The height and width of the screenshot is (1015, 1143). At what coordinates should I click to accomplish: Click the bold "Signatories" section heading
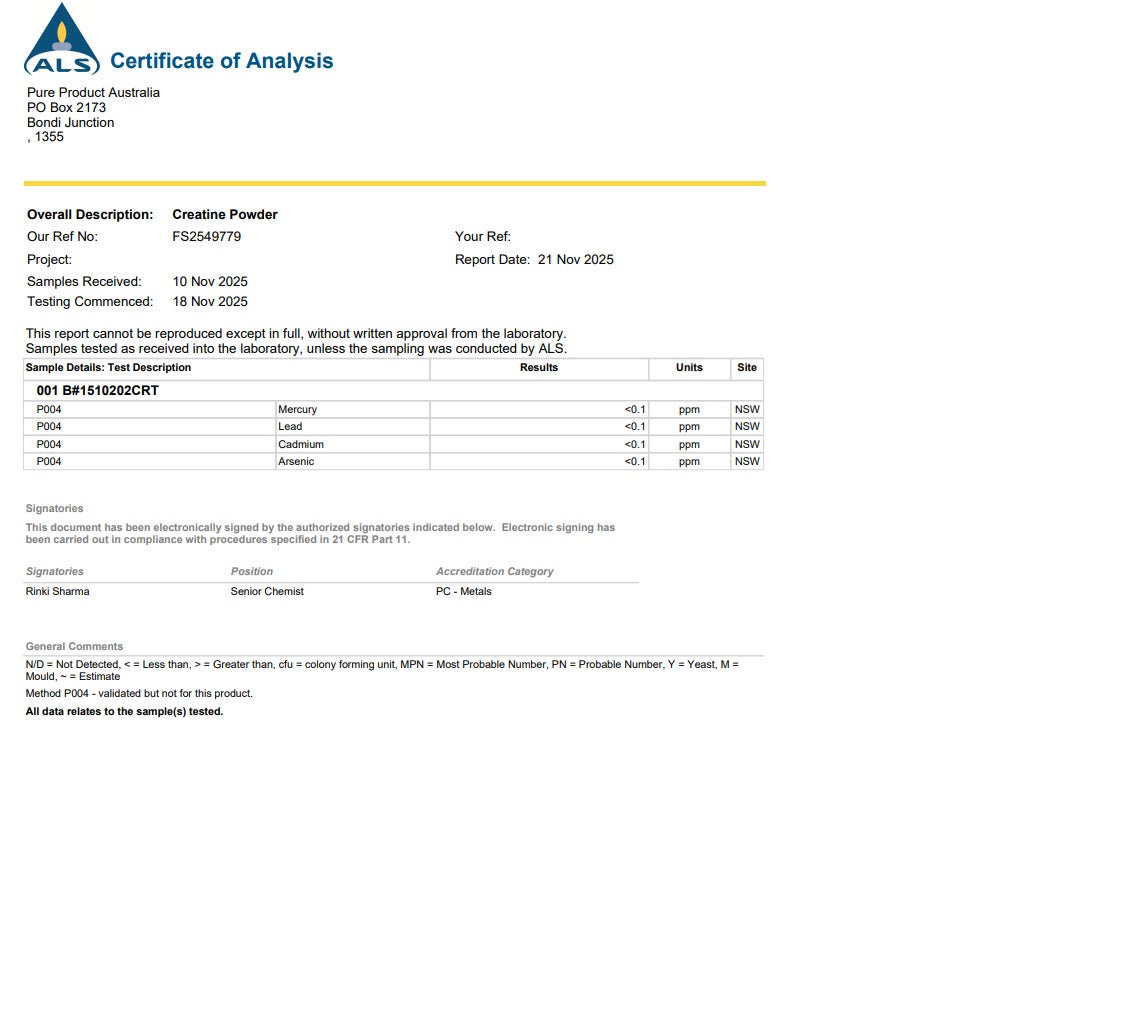coord(55,508)
